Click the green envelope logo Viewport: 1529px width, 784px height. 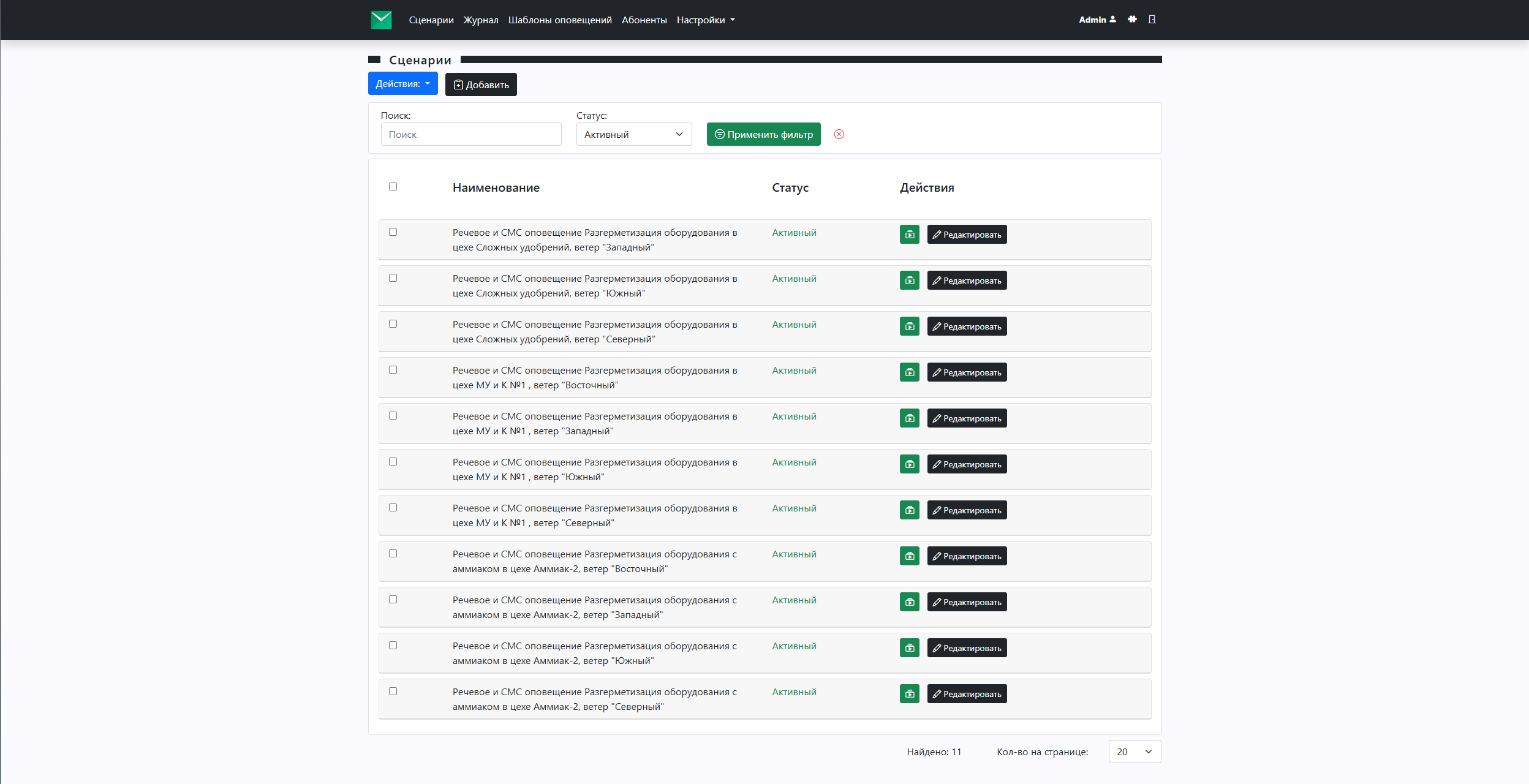(x=381, y=20)
